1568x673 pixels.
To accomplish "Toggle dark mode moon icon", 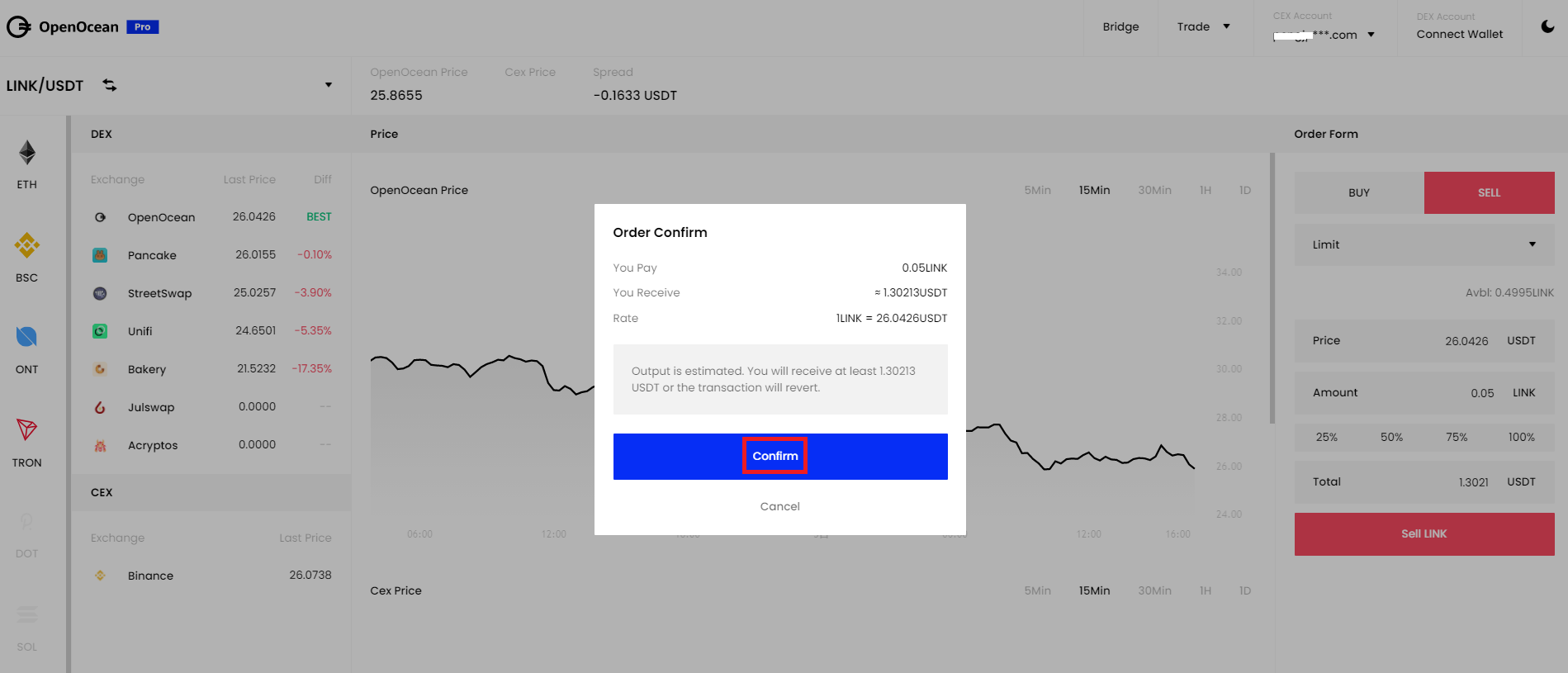I will click(x=1548, y=26).
